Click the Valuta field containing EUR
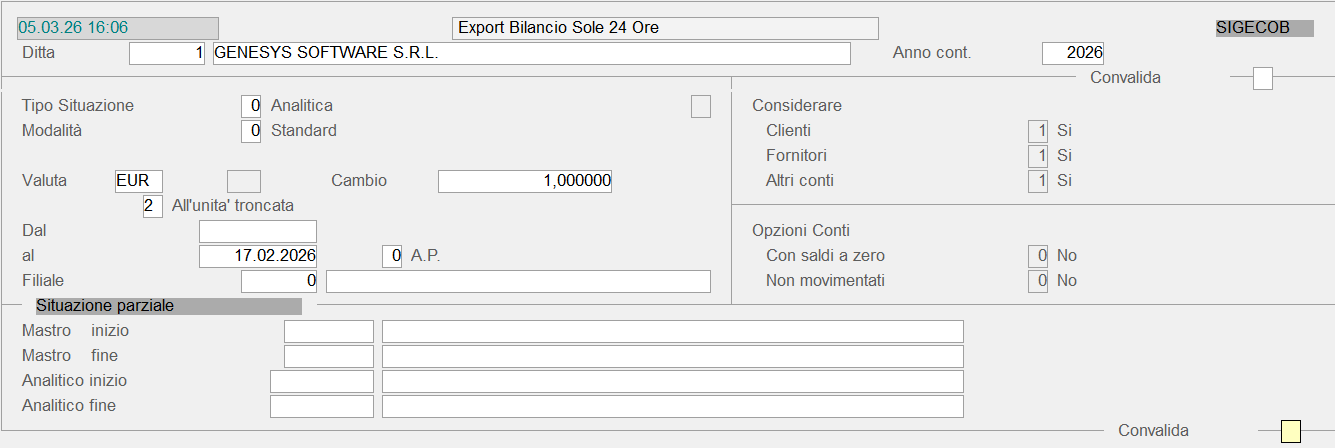Screen dimensions: 1335x448 (x=139, y=181)
